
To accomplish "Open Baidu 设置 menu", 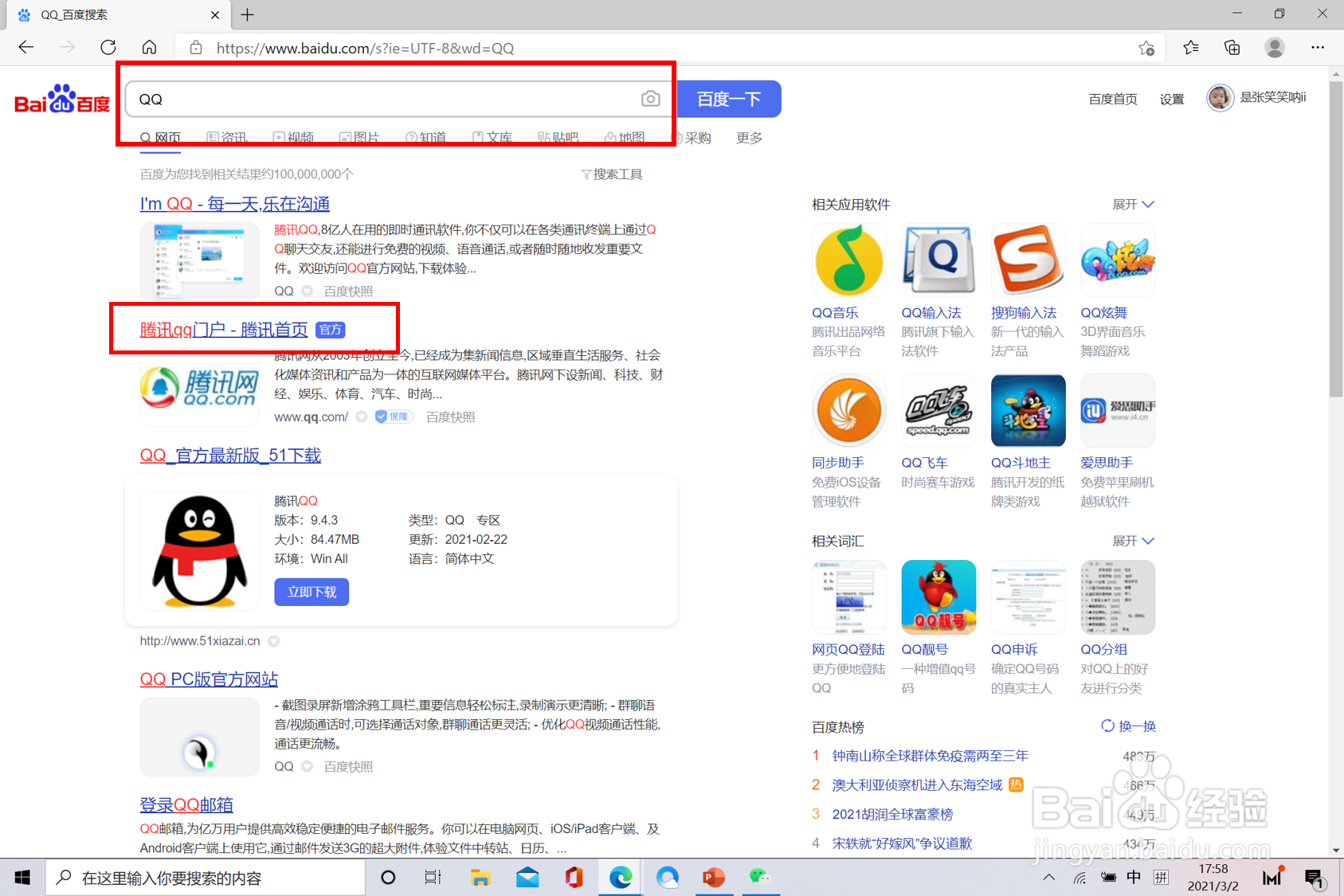I will click(1171, 99).
